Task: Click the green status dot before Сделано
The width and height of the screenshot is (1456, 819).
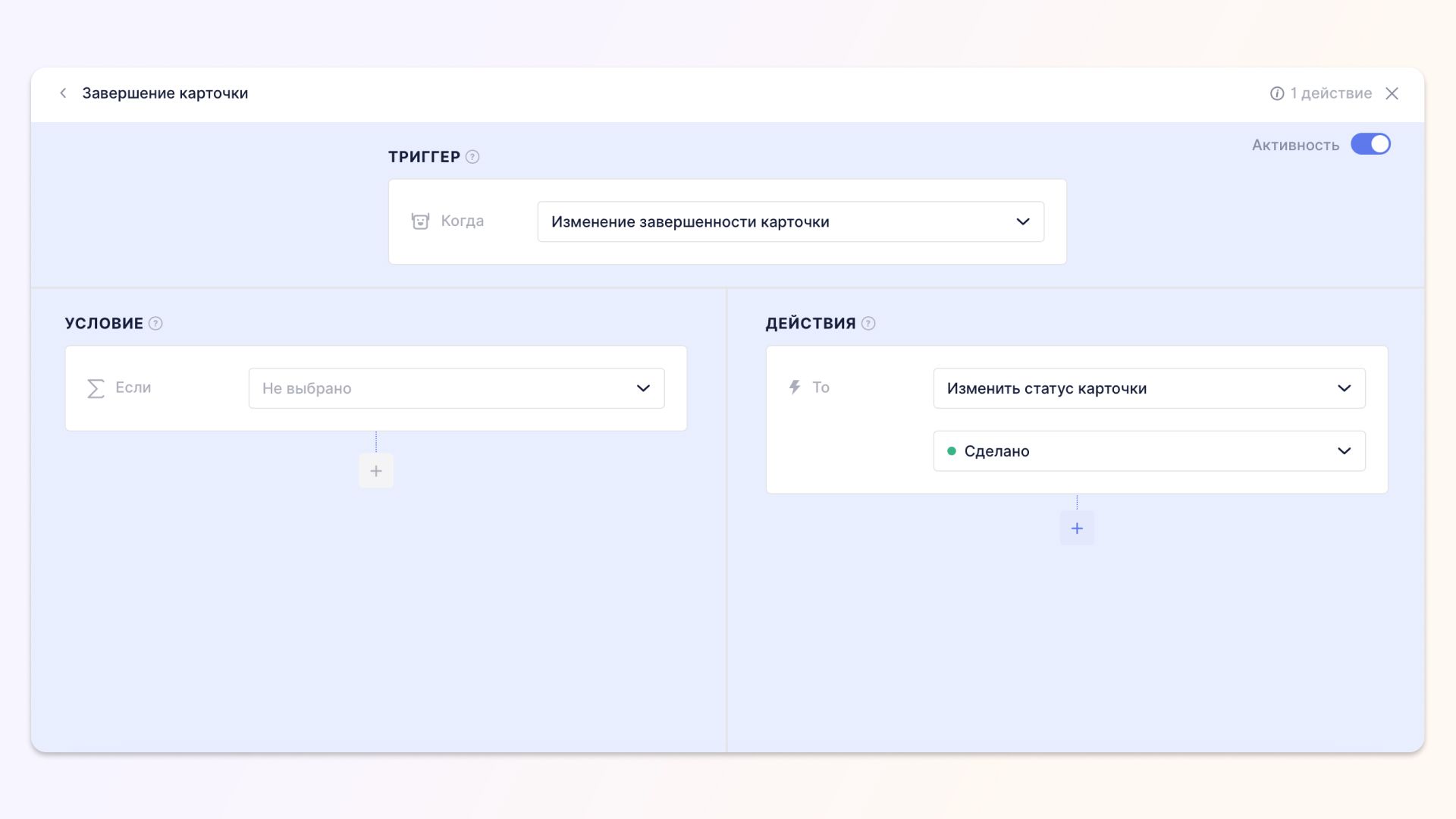Action: (952, 451)
